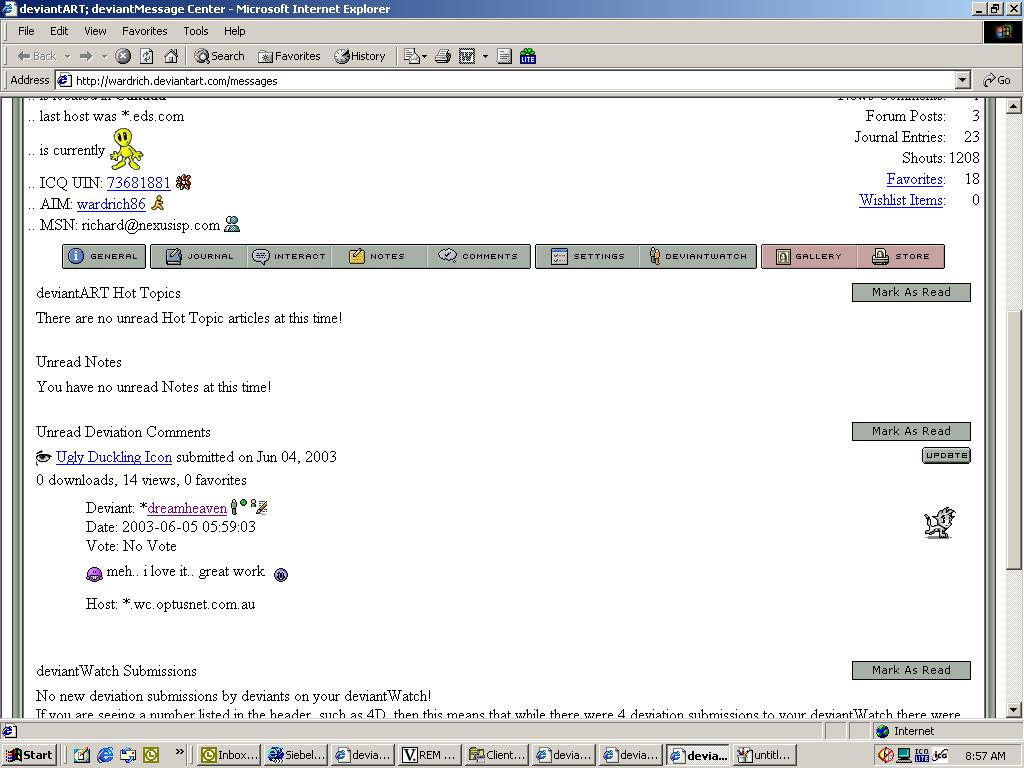This screenshot has height=768, width=1024.
Task: Click the Go button
Action: tap(998, 80)
